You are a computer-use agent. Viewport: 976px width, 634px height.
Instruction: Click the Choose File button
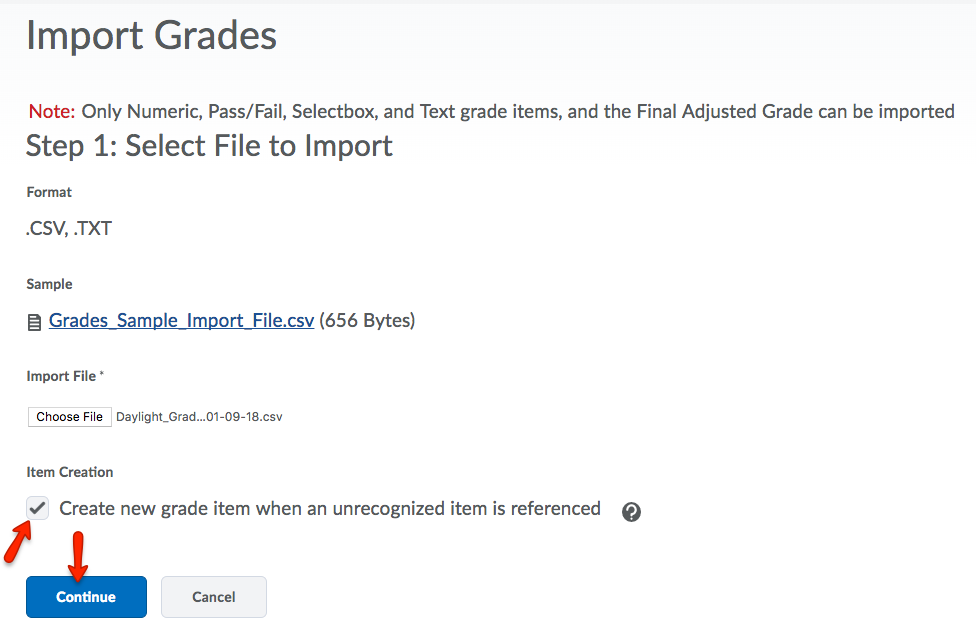70,417
